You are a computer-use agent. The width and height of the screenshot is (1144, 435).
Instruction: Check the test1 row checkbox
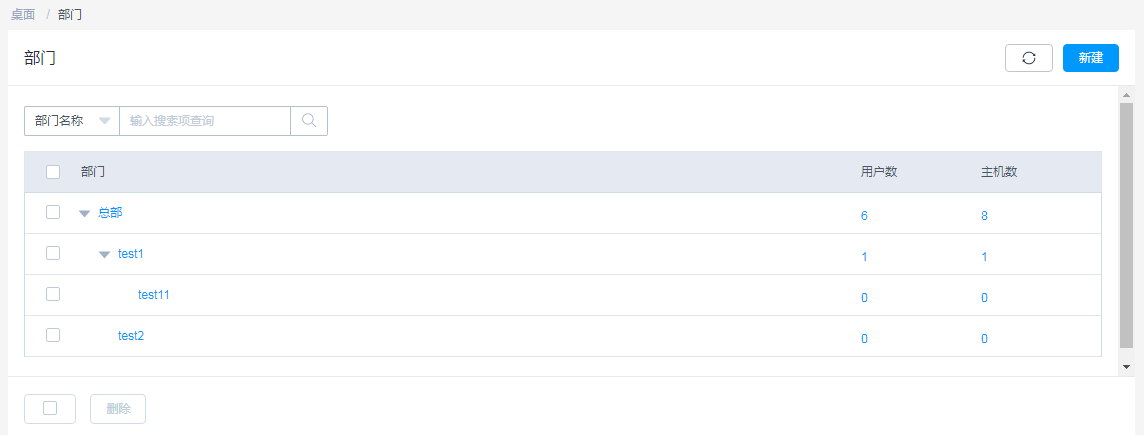[x=53, y=253]
